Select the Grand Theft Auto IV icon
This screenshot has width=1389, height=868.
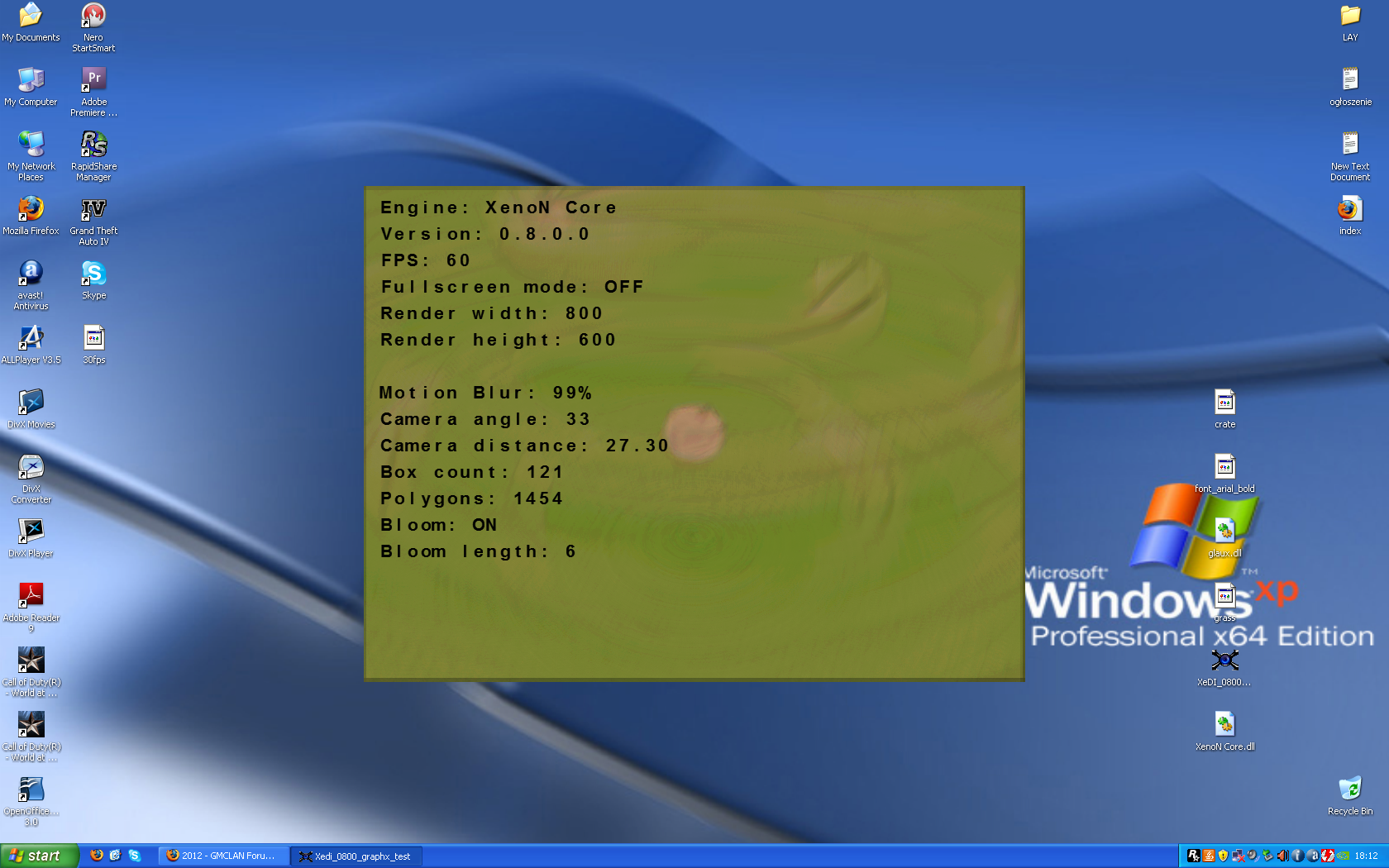coord(93,209)
